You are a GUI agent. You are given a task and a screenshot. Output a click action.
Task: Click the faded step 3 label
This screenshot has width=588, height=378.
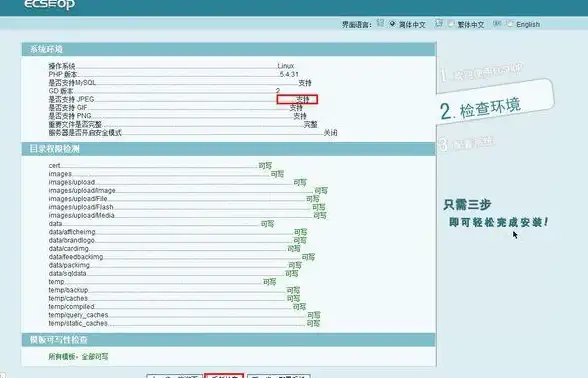(x=466, y=143)
